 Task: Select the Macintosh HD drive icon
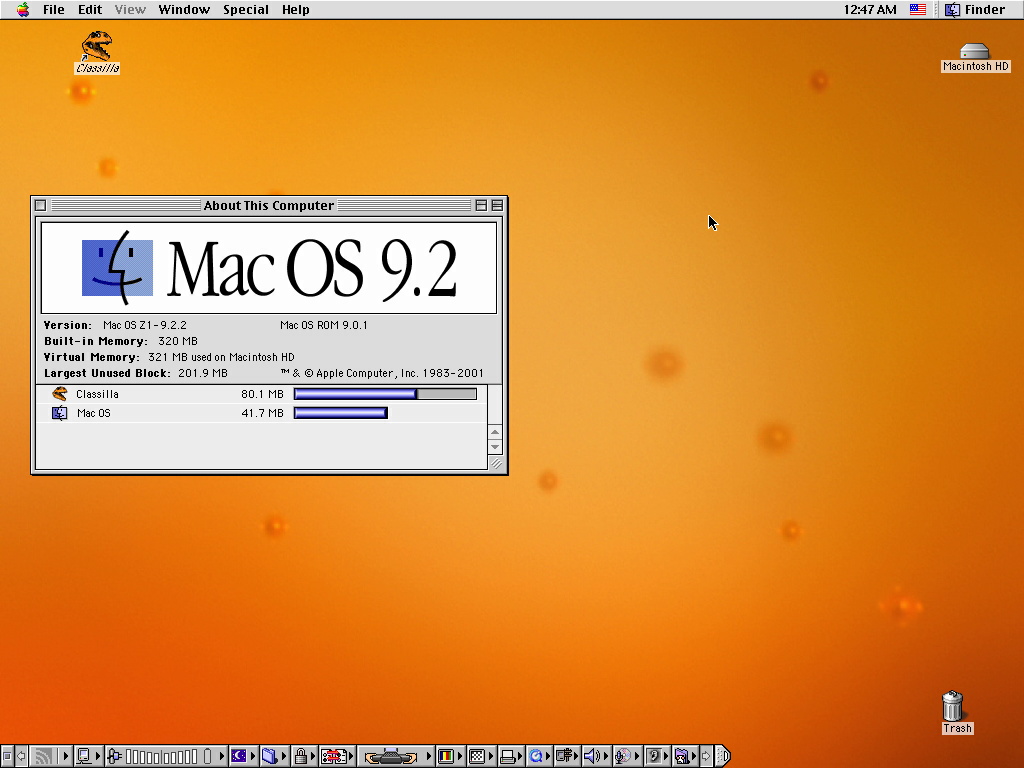pos(974,52)
